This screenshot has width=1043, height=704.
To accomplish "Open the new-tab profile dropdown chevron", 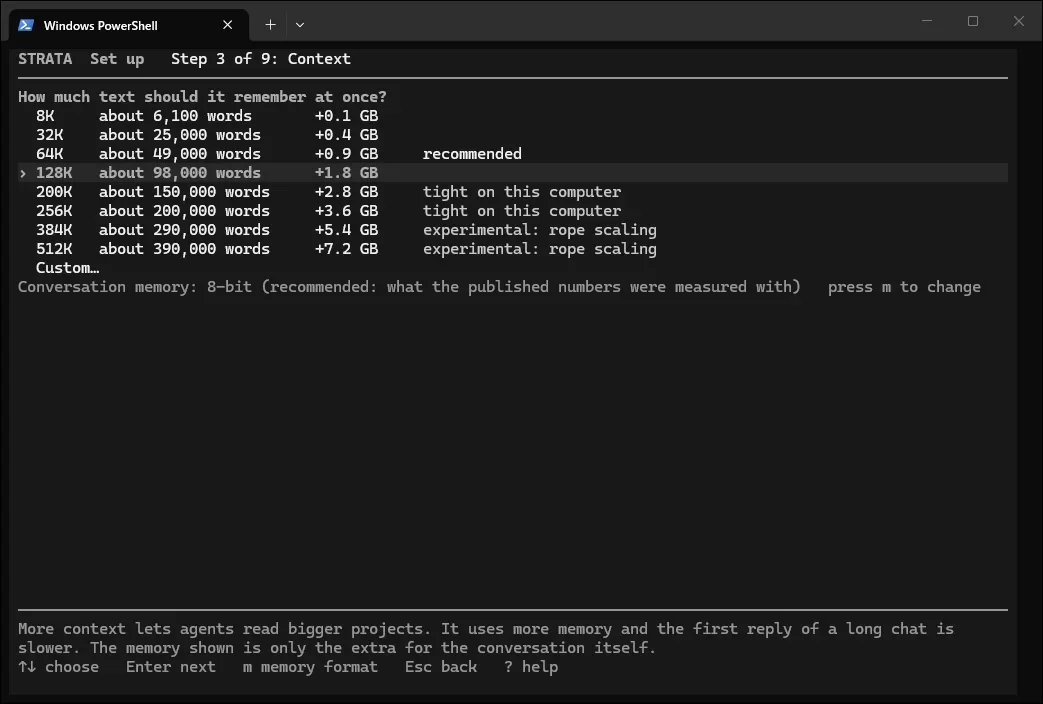I will pos(300,25).
